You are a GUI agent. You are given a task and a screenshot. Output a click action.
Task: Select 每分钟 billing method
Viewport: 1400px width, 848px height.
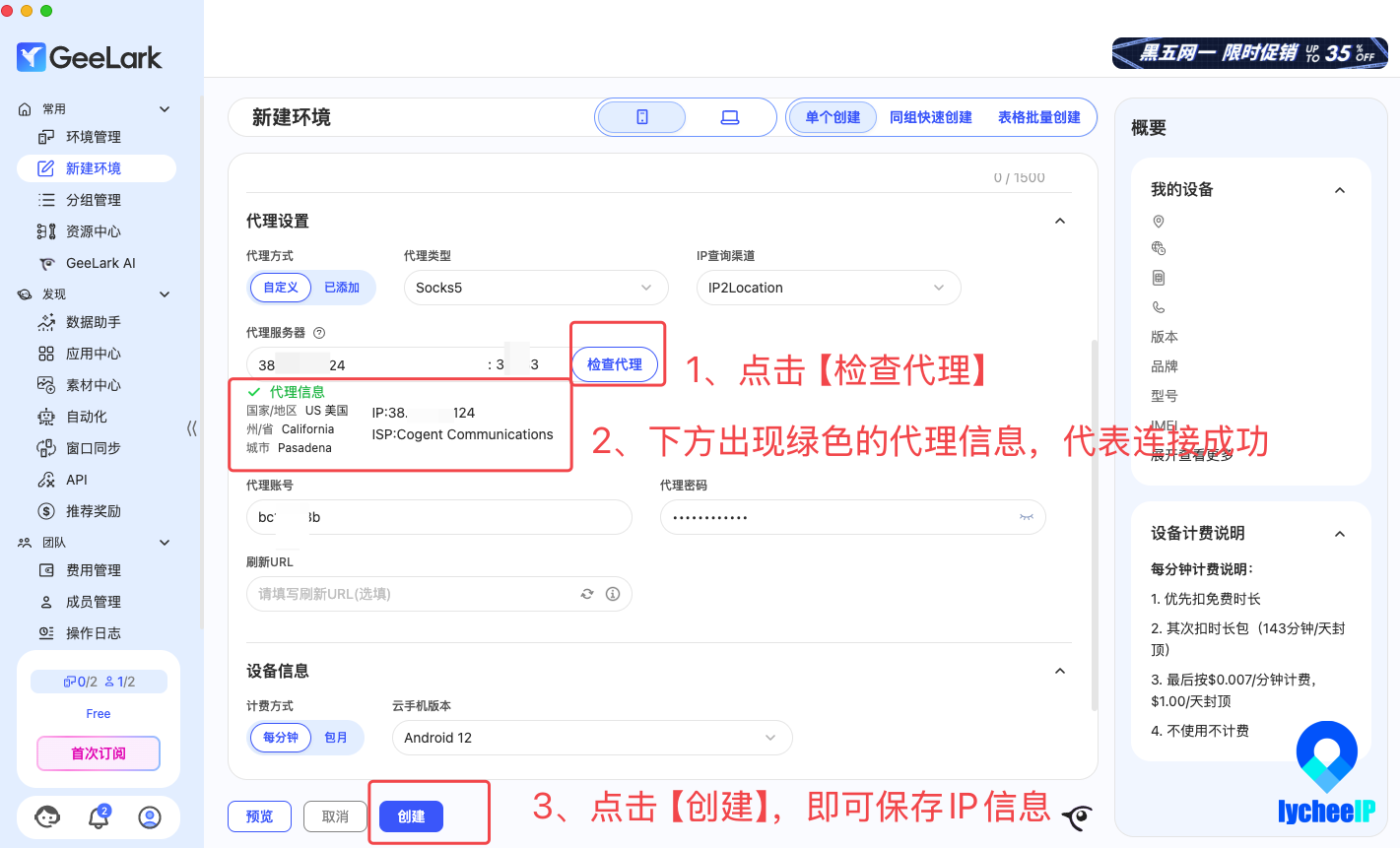pos(281,738)
